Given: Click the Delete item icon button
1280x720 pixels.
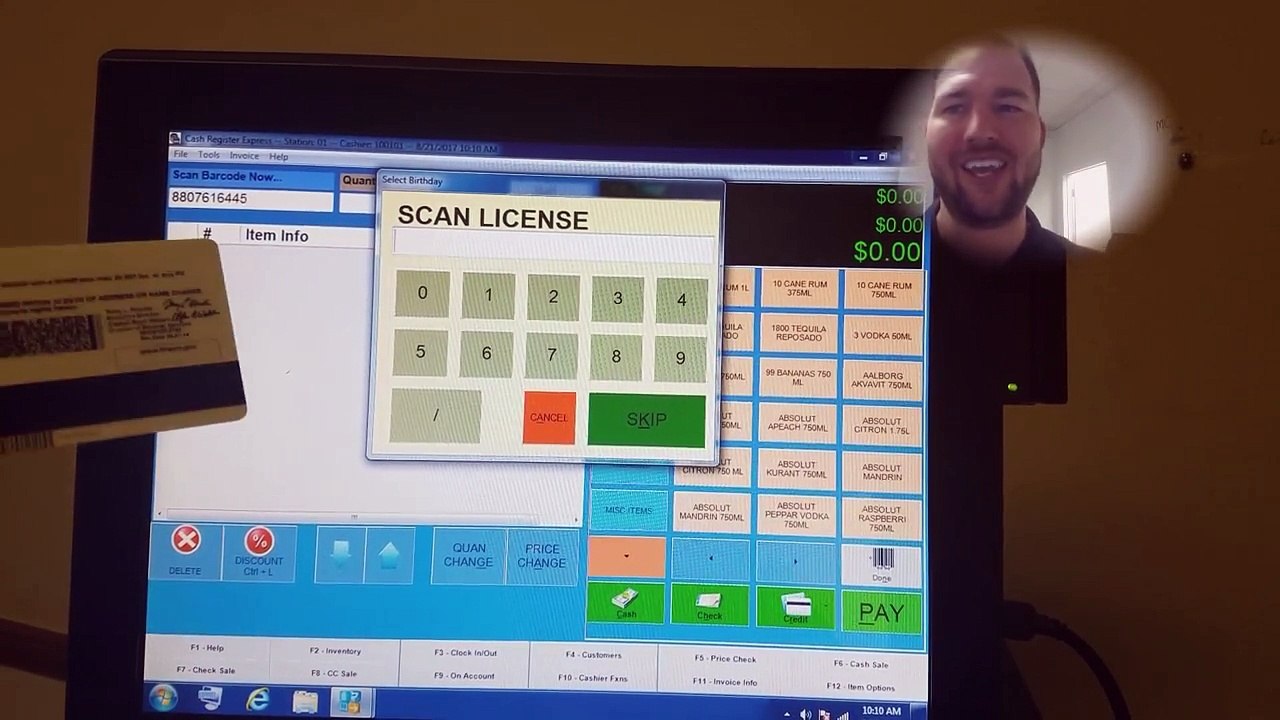Looking at the screenshot, I should [185, 552].
